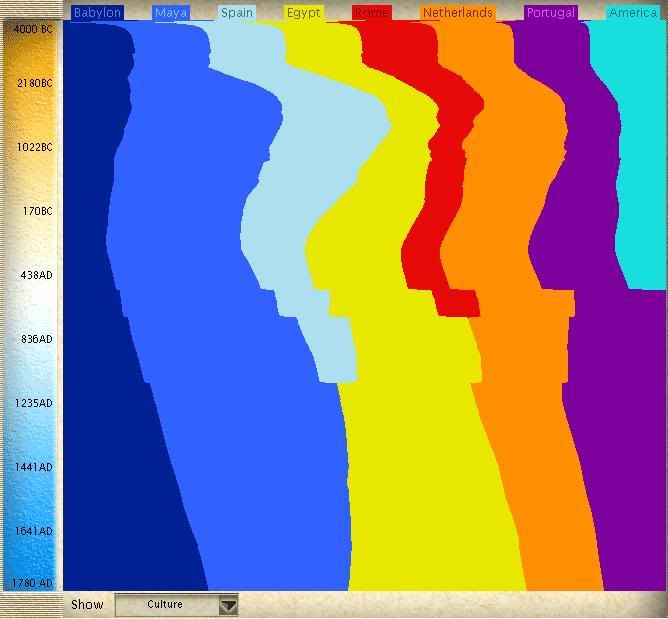Choose the Portugal legend label
This screenshot has width=668, height=619.
click(x=551, y=13)
